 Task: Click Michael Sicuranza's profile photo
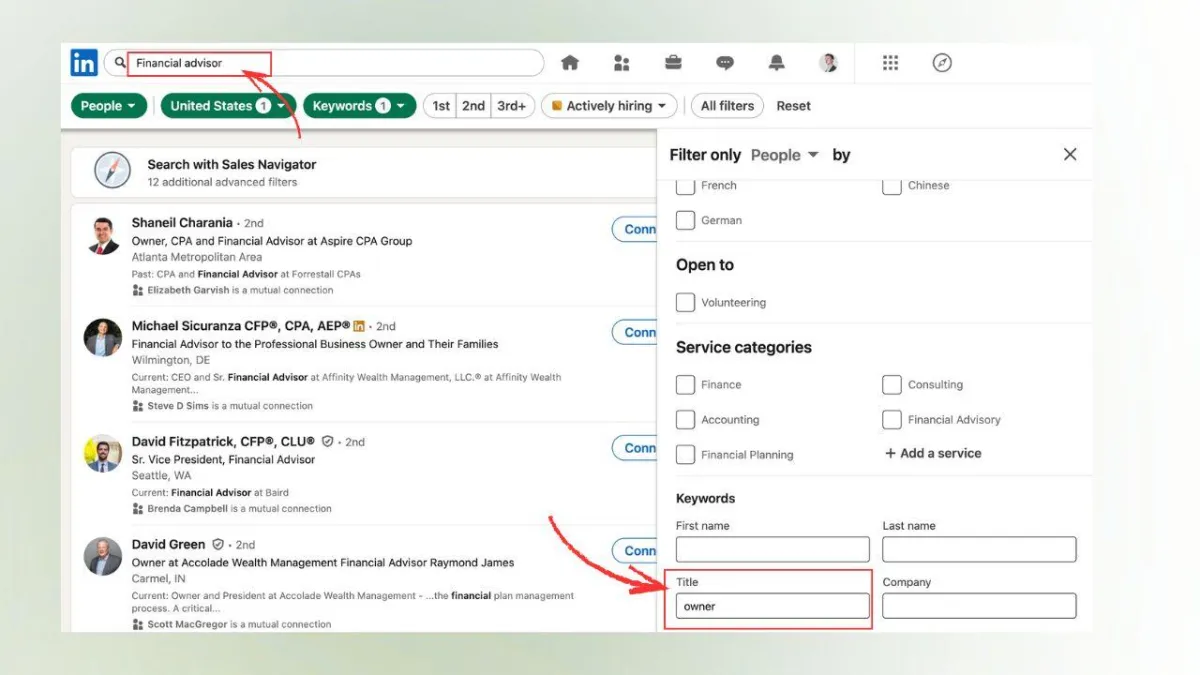click(103, 338)
